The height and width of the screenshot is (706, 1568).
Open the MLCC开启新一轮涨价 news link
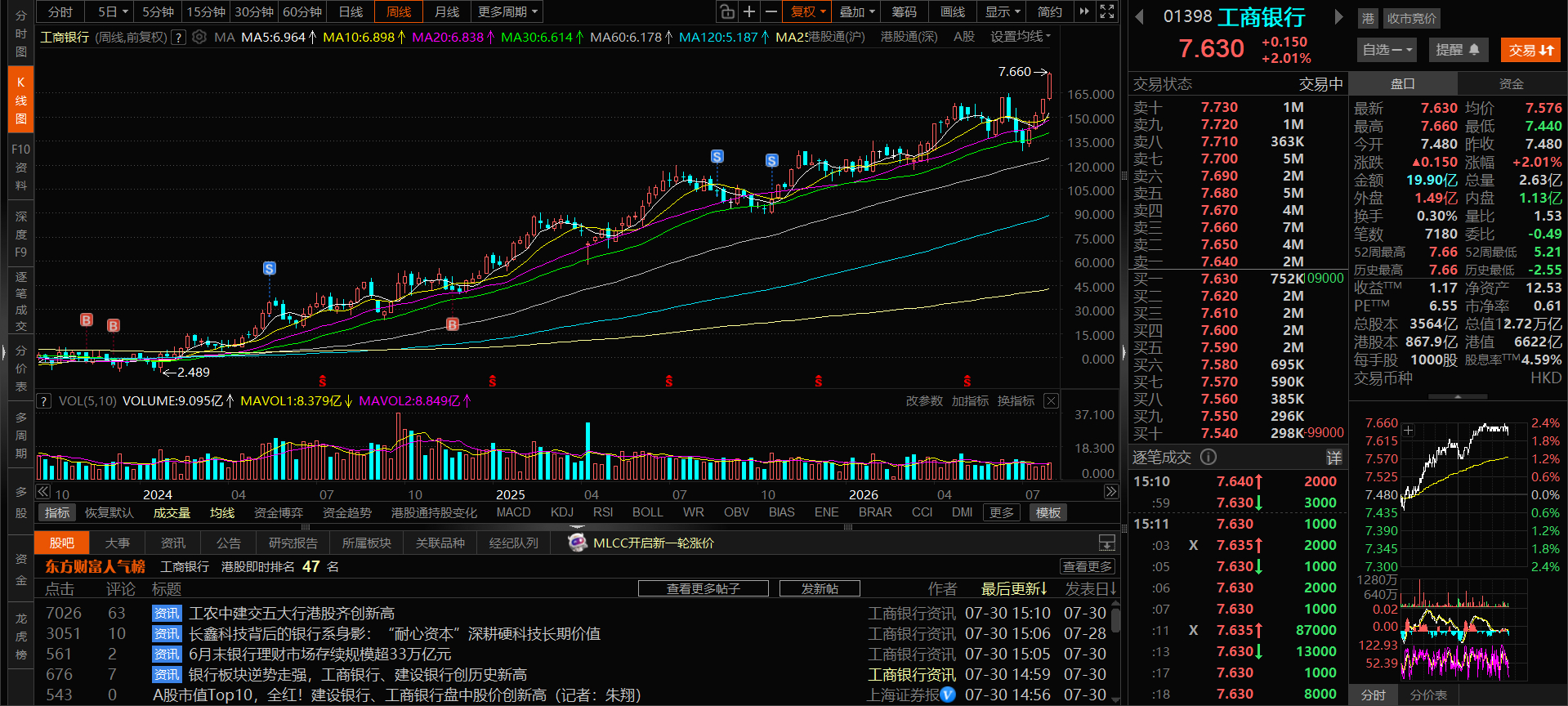tap(654, 543)
